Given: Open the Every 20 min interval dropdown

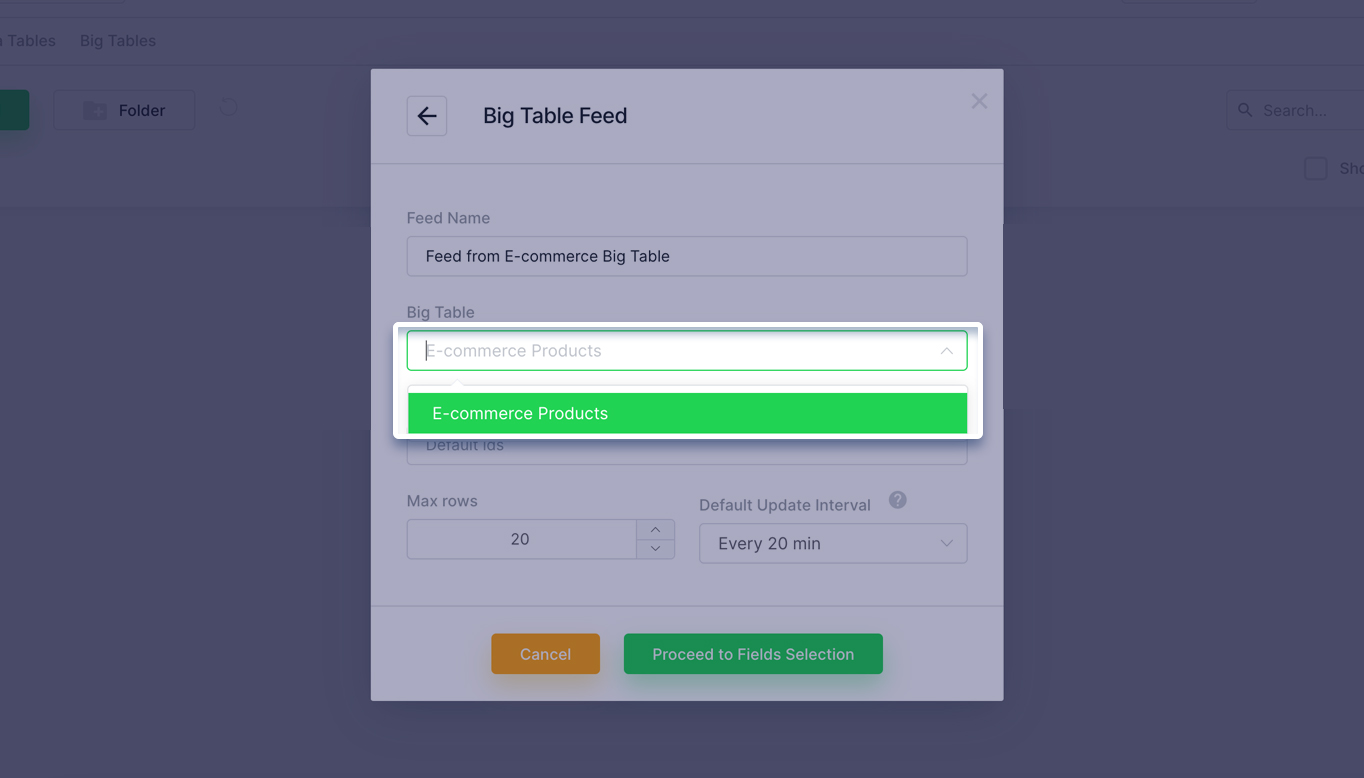Looking at the screenshot, I should click(x=833, y=543).
